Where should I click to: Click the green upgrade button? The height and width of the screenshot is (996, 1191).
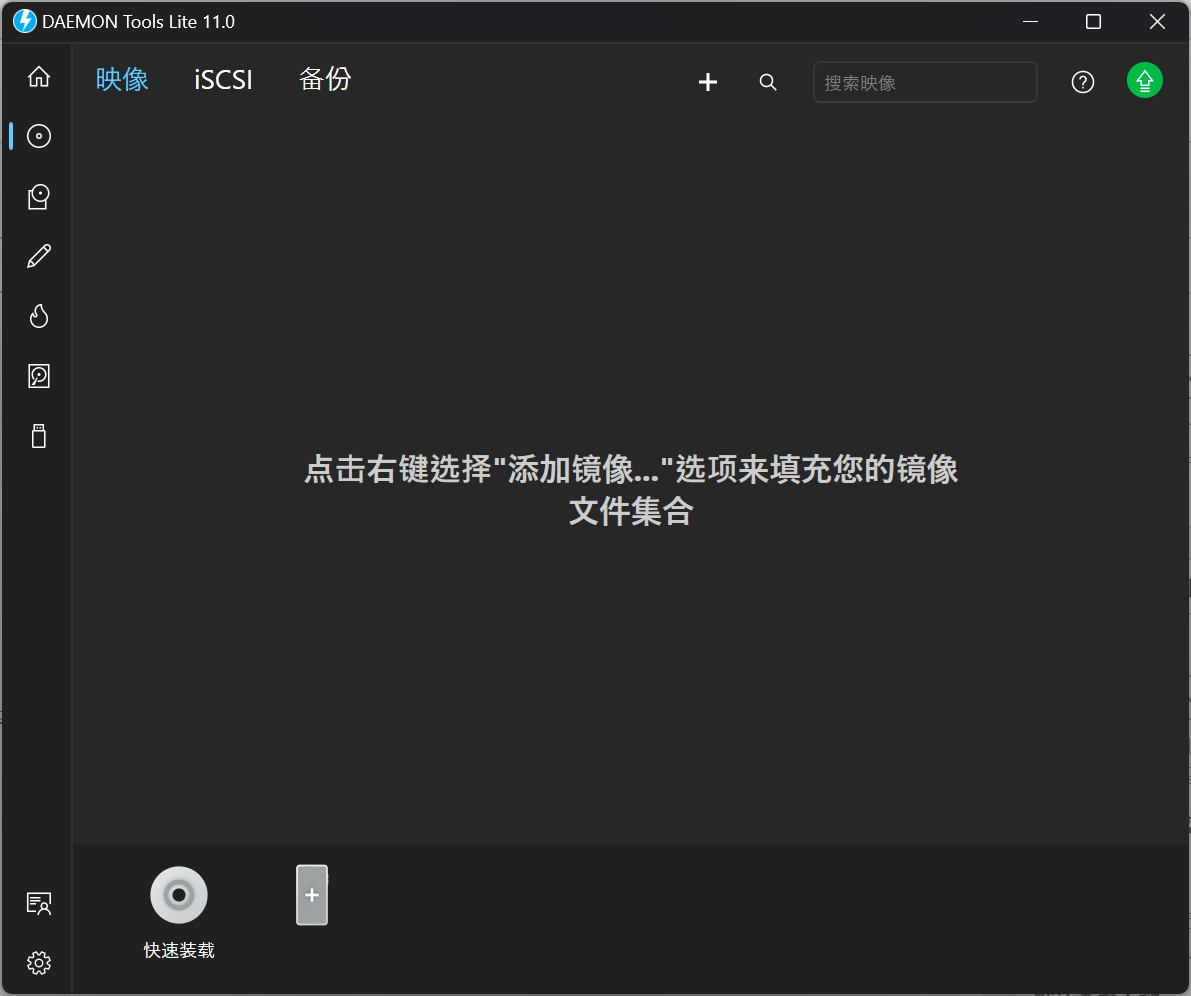point(1144,80)
